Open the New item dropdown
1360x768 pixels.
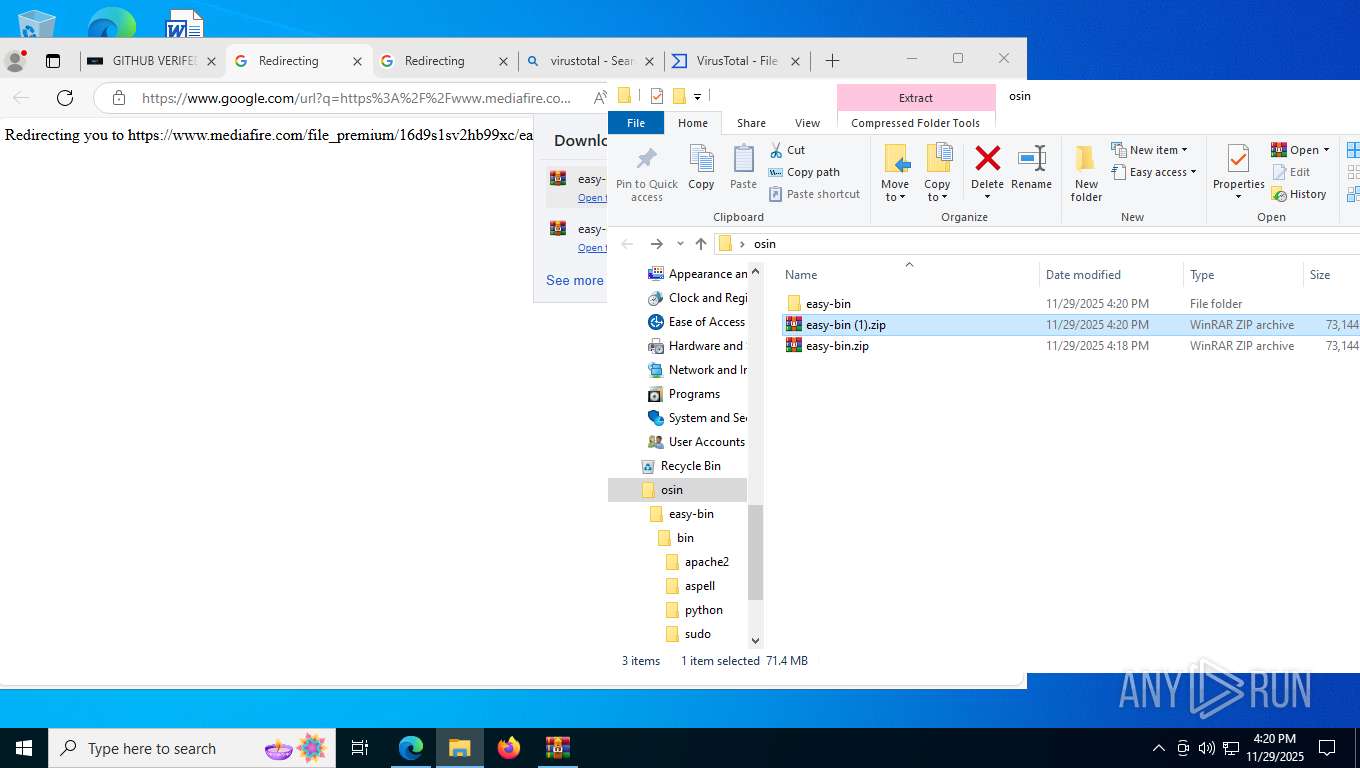tap(1150, 150)
